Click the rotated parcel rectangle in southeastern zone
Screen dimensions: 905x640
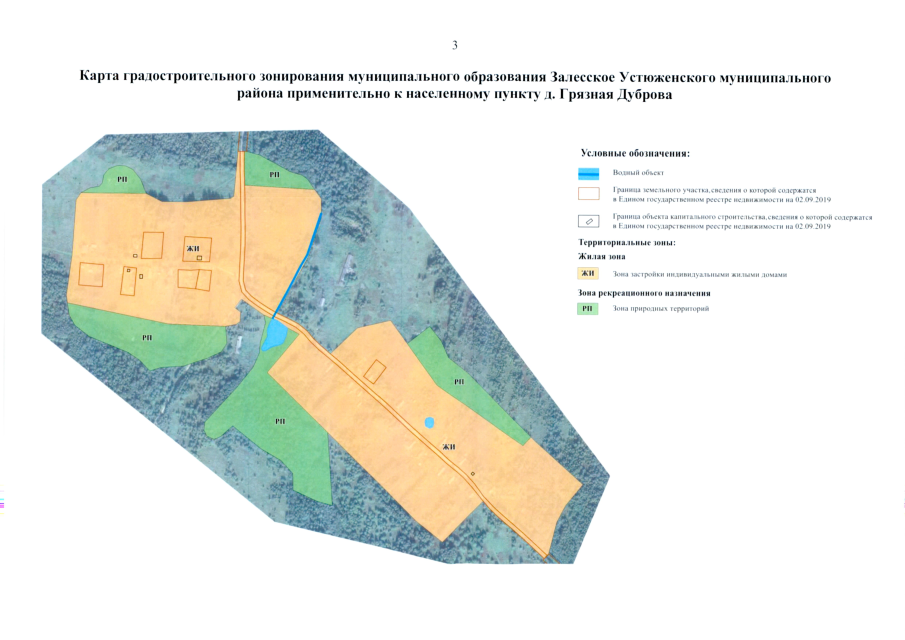375,371
